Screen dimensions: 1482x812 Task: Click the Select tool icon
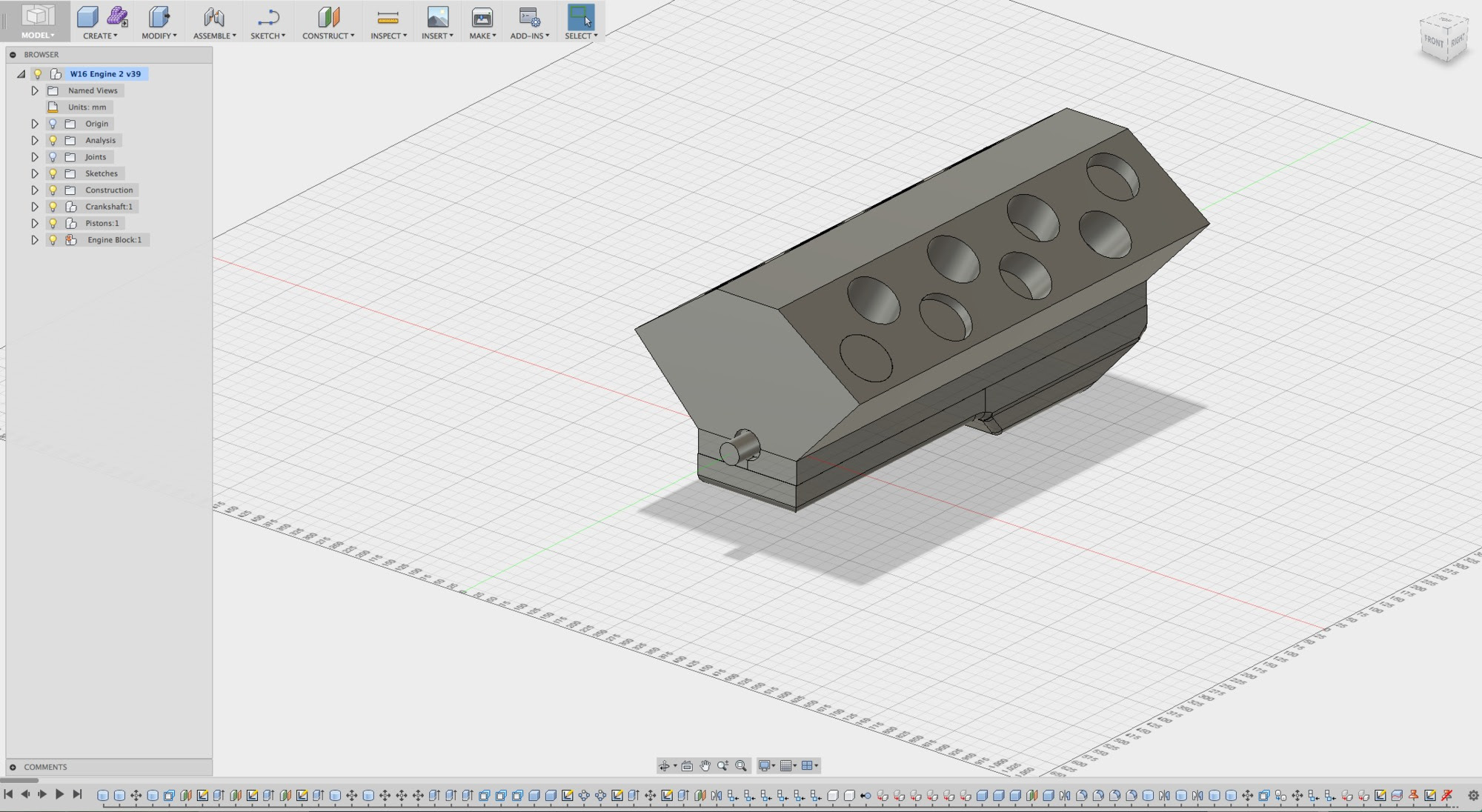[x=581, y=16]
